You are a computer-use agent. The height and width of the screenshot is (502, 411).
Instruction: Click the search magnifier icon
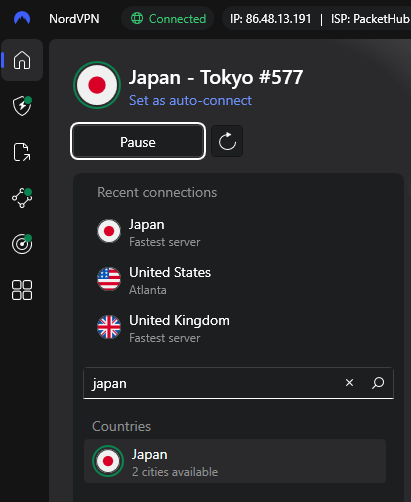378,383
